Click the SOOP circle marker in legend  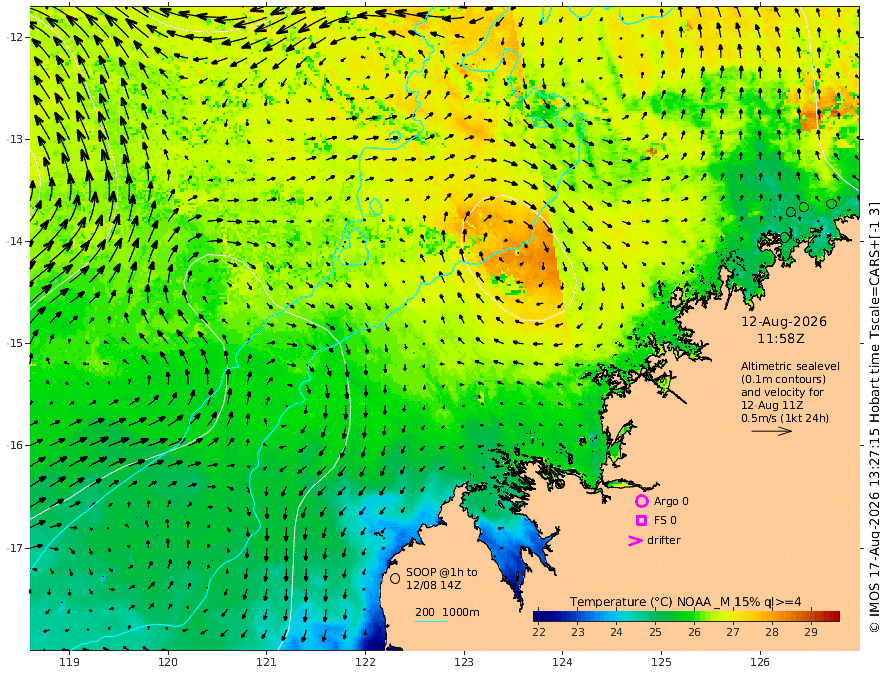[395, 578]
